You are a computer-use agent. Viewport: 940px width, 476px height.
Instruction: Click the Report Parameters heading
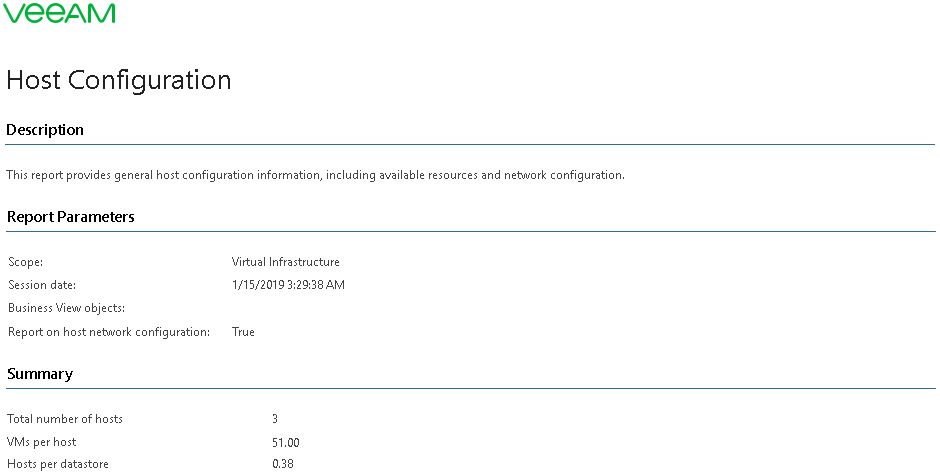[x=71, y=217]
